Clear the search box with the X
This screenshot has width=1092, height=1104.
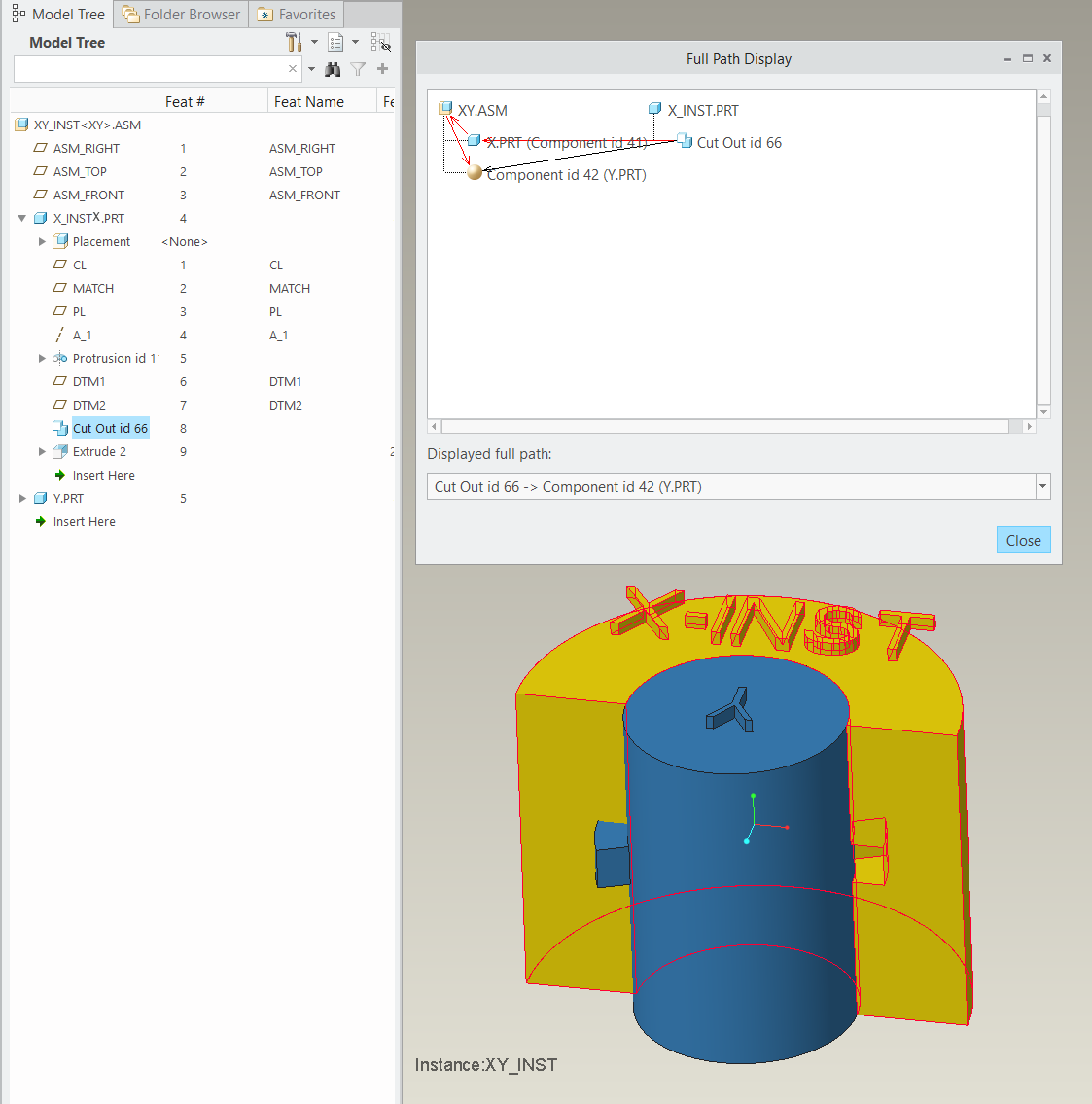292,68
